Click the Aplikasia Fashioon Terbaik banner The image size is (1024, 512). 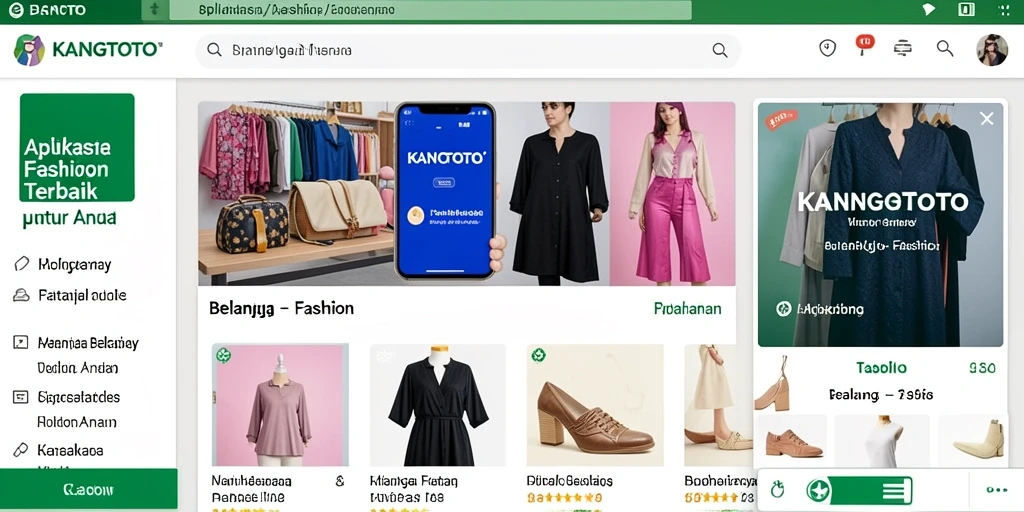pyautogui.click(x=77, y=148)
